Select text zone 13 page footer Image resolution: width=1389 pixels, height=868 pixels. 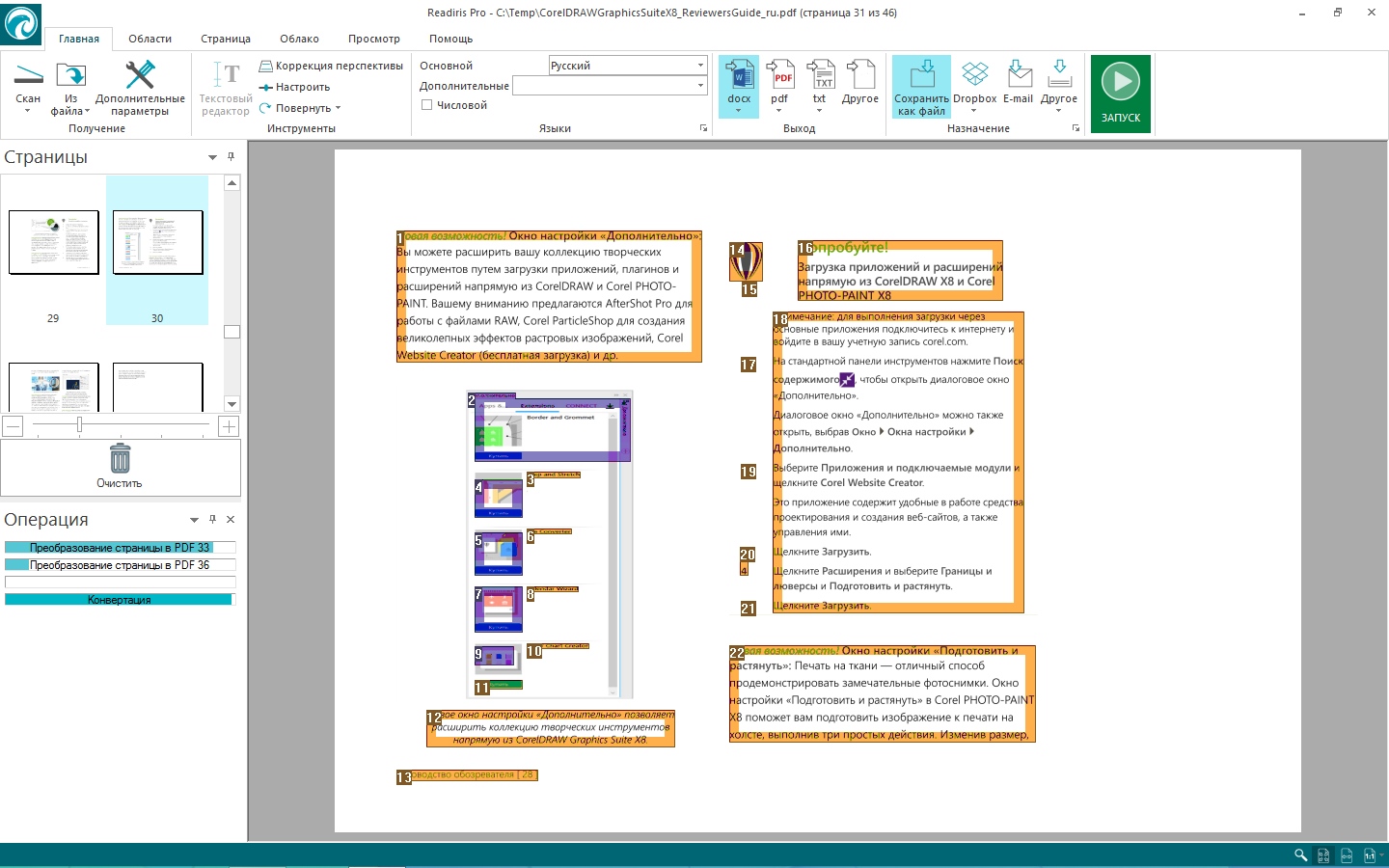(x=468, y=775)
